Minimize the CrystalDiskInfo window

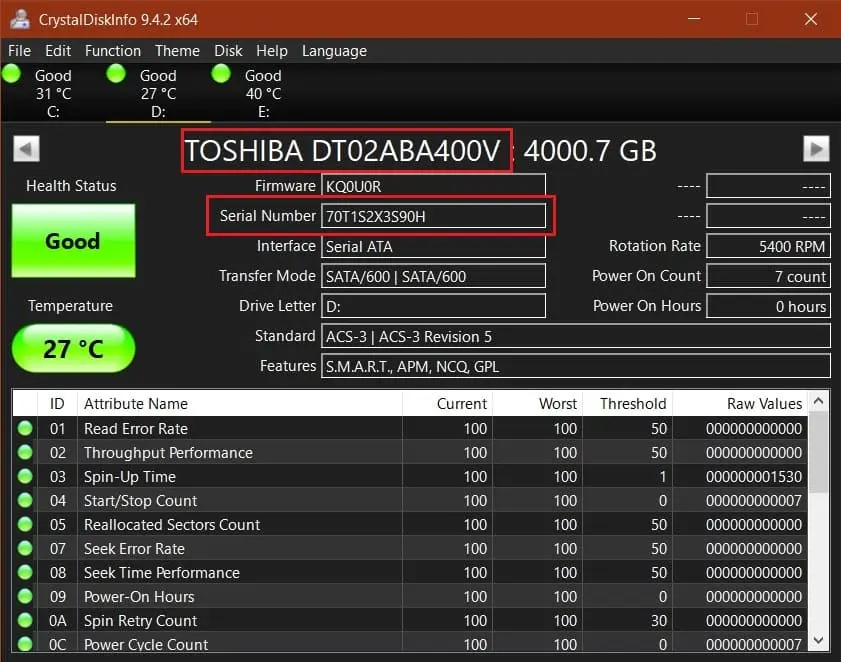[694, 19]
